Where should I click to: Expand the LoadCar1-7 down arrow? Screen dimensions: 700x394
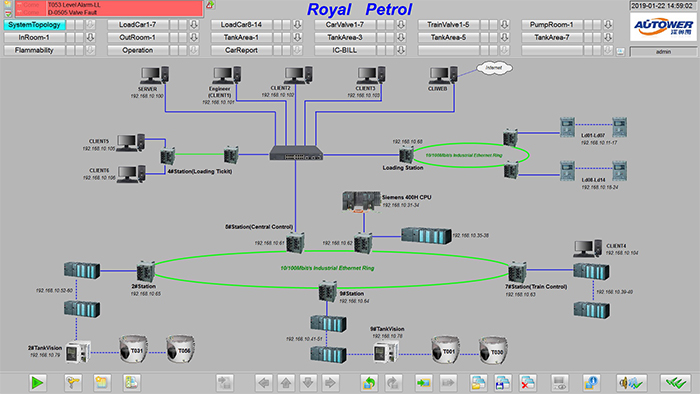(x=194, y=25)
